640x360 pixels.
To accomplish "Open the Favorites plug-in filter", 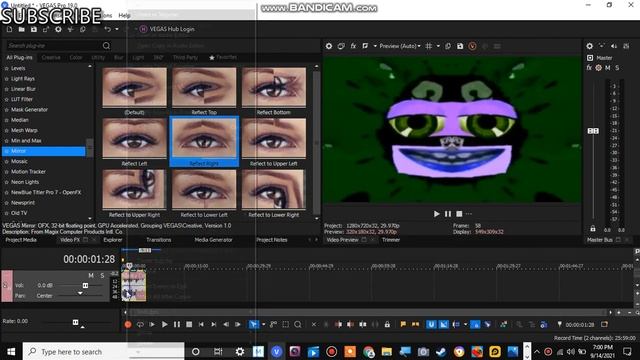I will tap(223, 58).
